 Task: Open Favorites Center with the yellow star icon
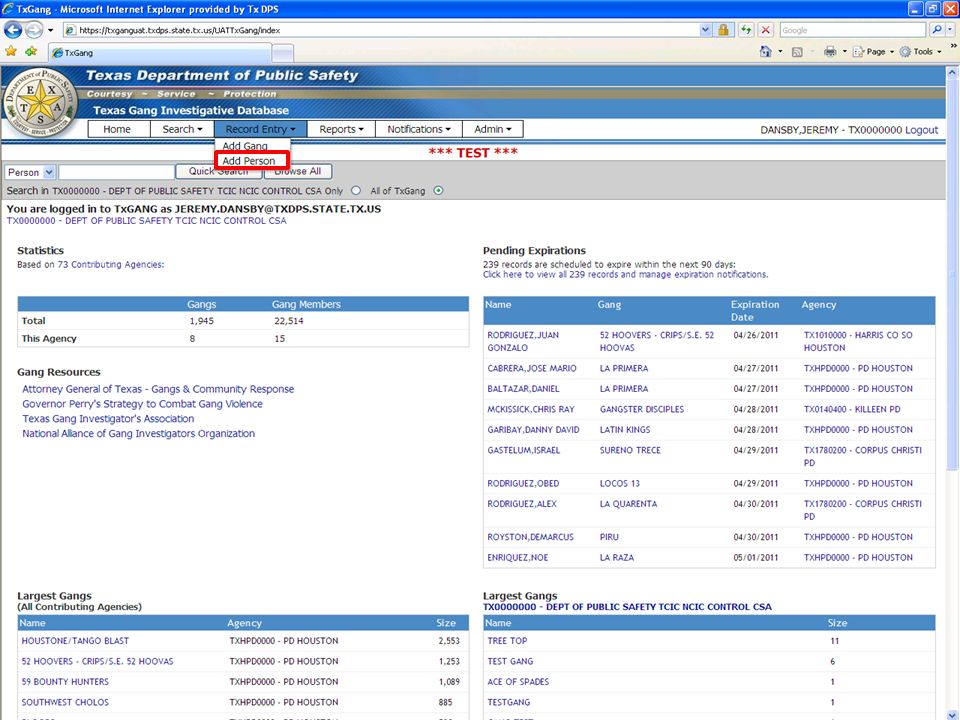tap(11, 51)
